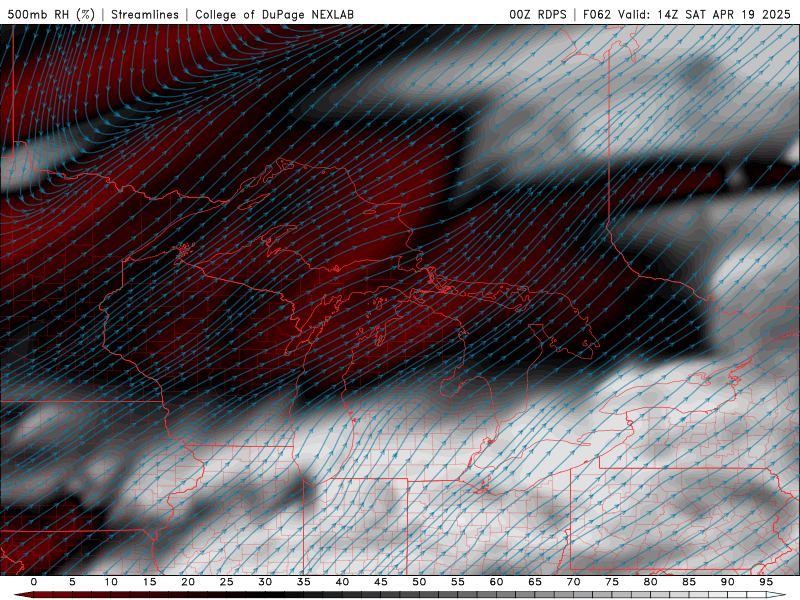Image resolution: width=800 pixels, height=600 pixels.
Task: Click the 55 label on legend
Action: (458, 582)
